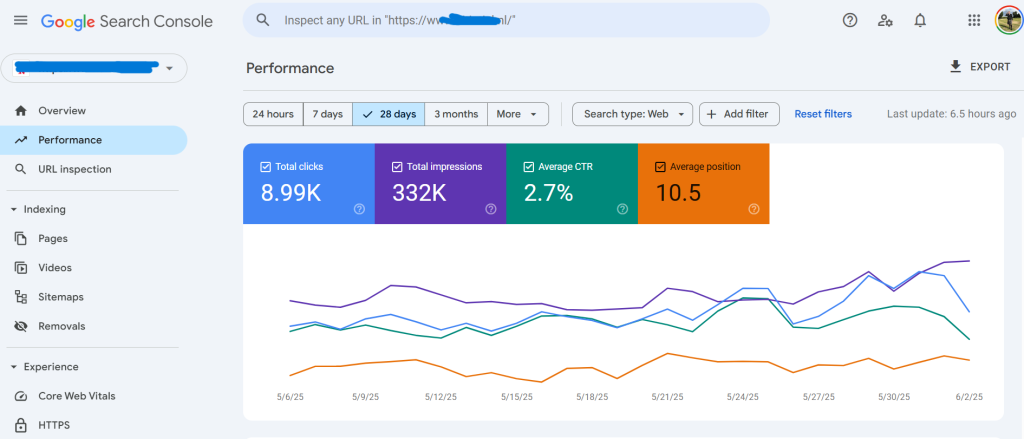Show help for Average position metric
The image size is (1024, 439).
click(x=754, y=209)
